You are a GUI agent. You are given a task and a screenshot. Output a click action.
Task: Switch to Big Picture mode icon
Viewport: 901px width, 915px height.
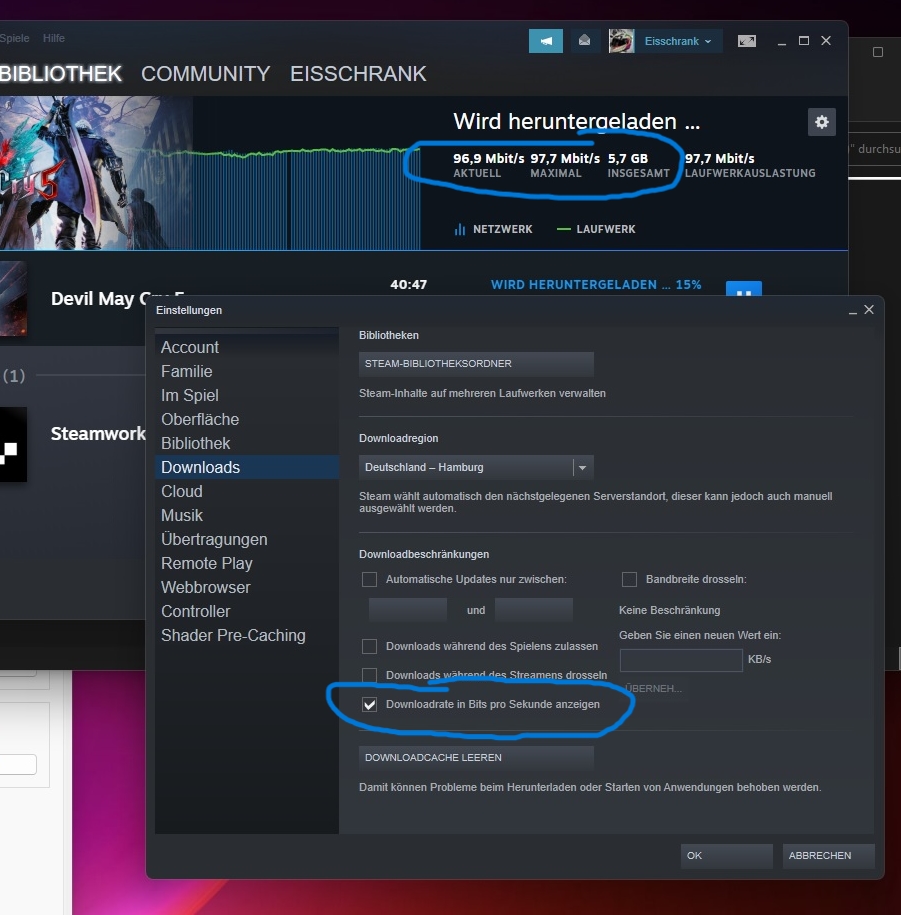(747, 41)
